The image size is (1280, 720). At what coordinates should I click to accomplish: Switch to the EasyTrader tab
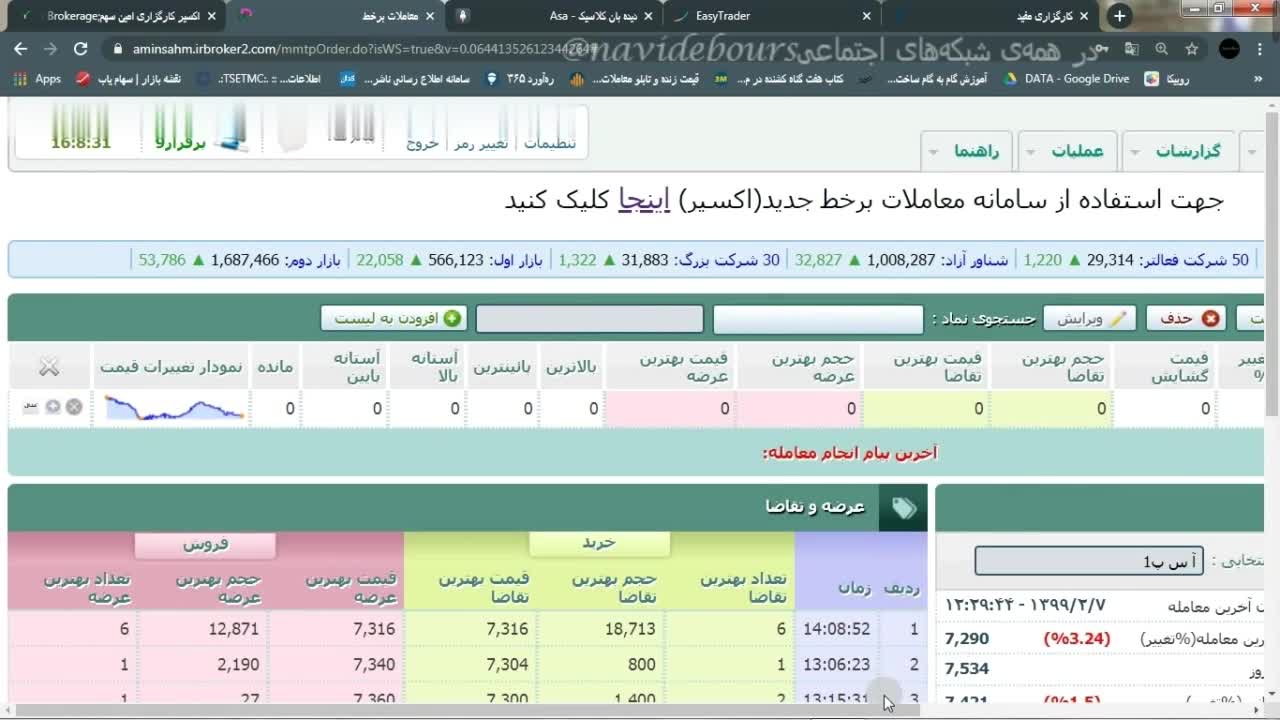pyautogui.click(x=772, y=16)
